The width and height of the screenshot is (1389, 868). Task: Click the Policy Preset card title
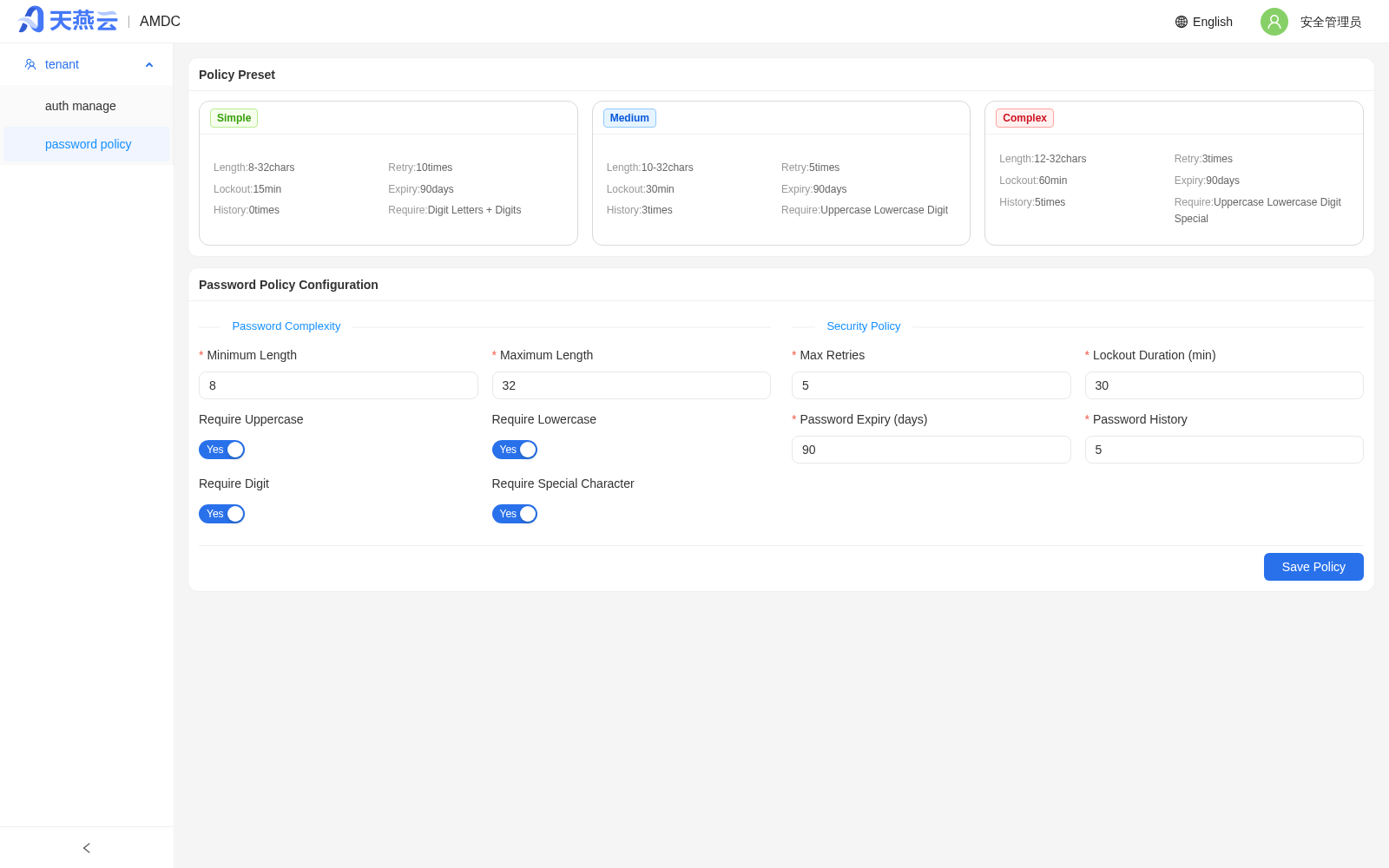[x=237, y=75]
